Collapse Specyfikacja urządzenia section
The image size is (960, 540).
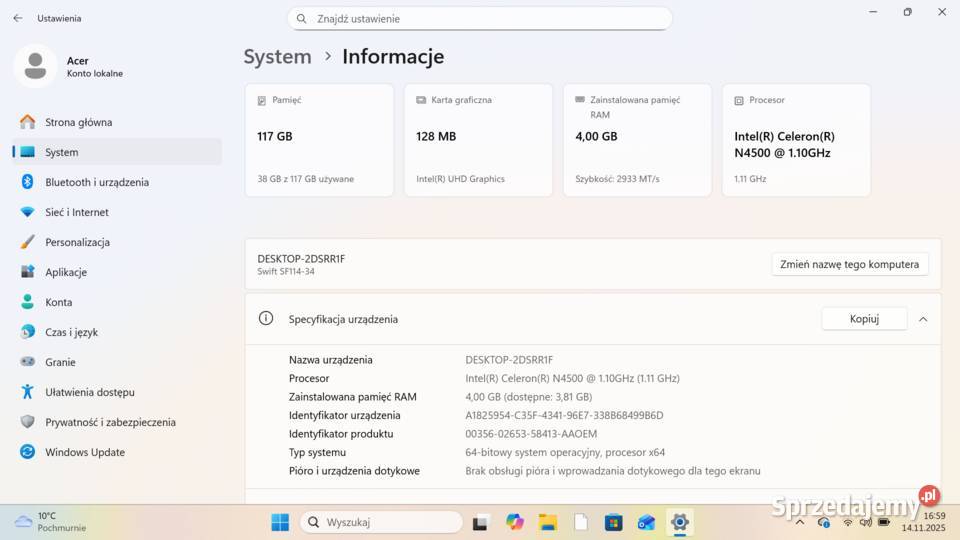922,319
